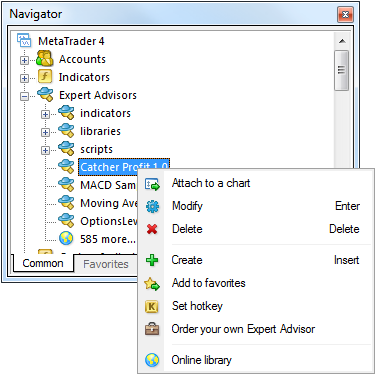Viewport: 377px width, 376px height.
Task: Click the blue gear Modify icon
Action: 152,206
